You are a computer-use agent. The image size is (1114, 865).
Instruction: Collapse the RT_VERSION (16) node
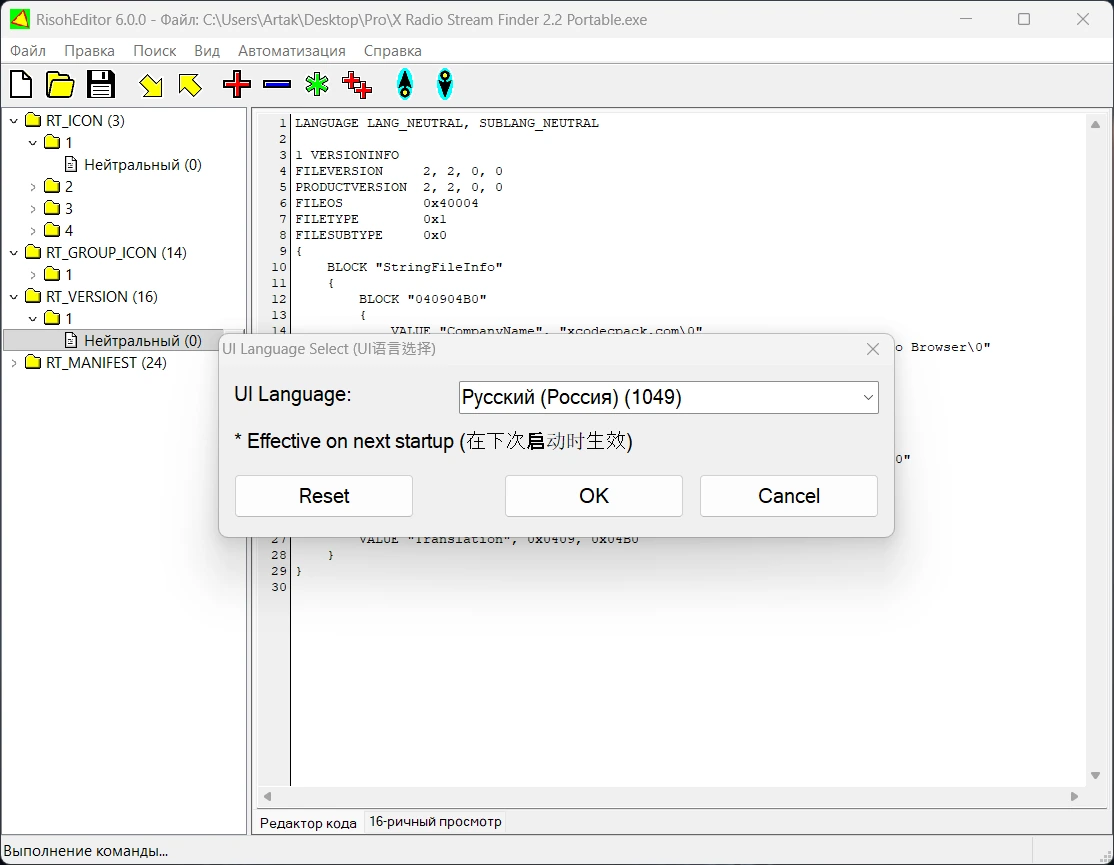pos(13,297)
